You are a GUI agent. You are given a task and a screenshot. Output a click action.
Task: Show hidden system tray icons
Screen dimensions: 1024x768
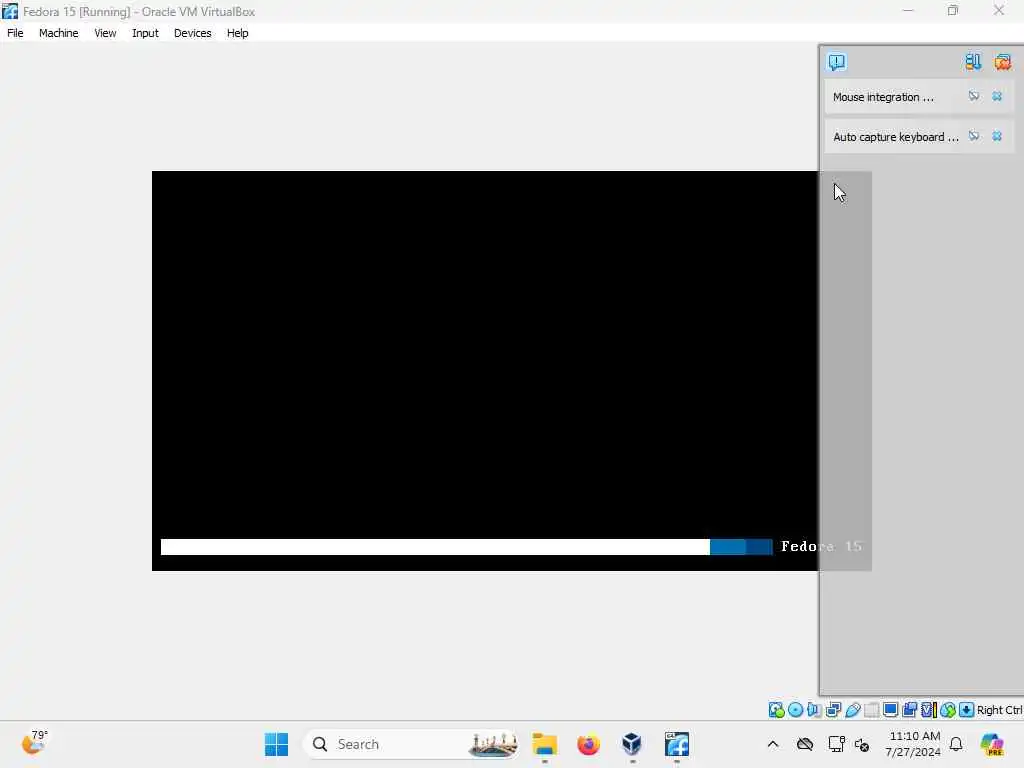tap(773, 744)
